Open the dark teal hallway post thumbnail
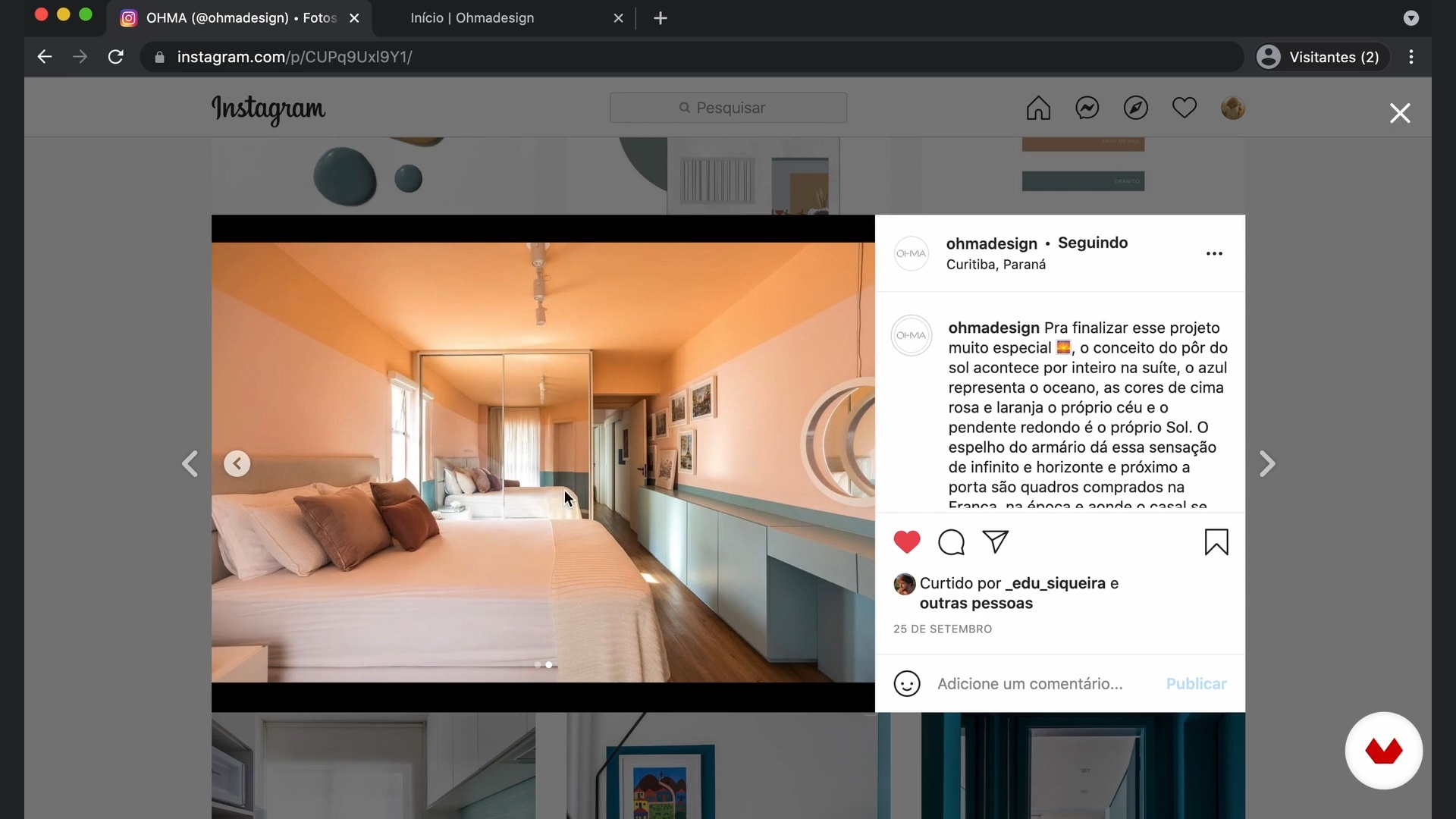 [1083, 766]
